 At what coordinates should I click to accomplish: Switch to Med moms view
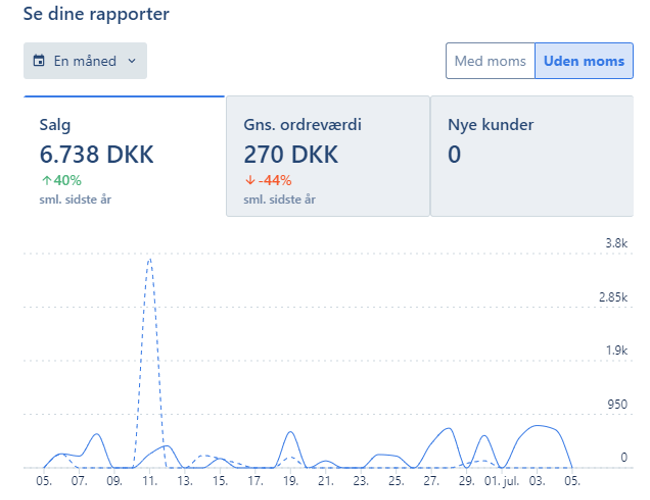pyautogui.click(x=490, y=61)
